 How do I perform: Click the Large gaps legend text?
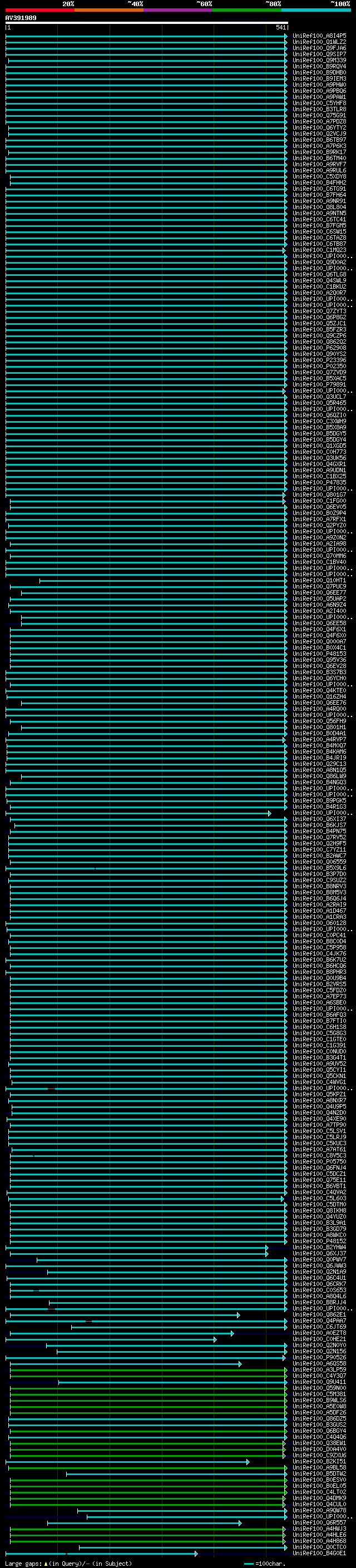[68, 1564]
